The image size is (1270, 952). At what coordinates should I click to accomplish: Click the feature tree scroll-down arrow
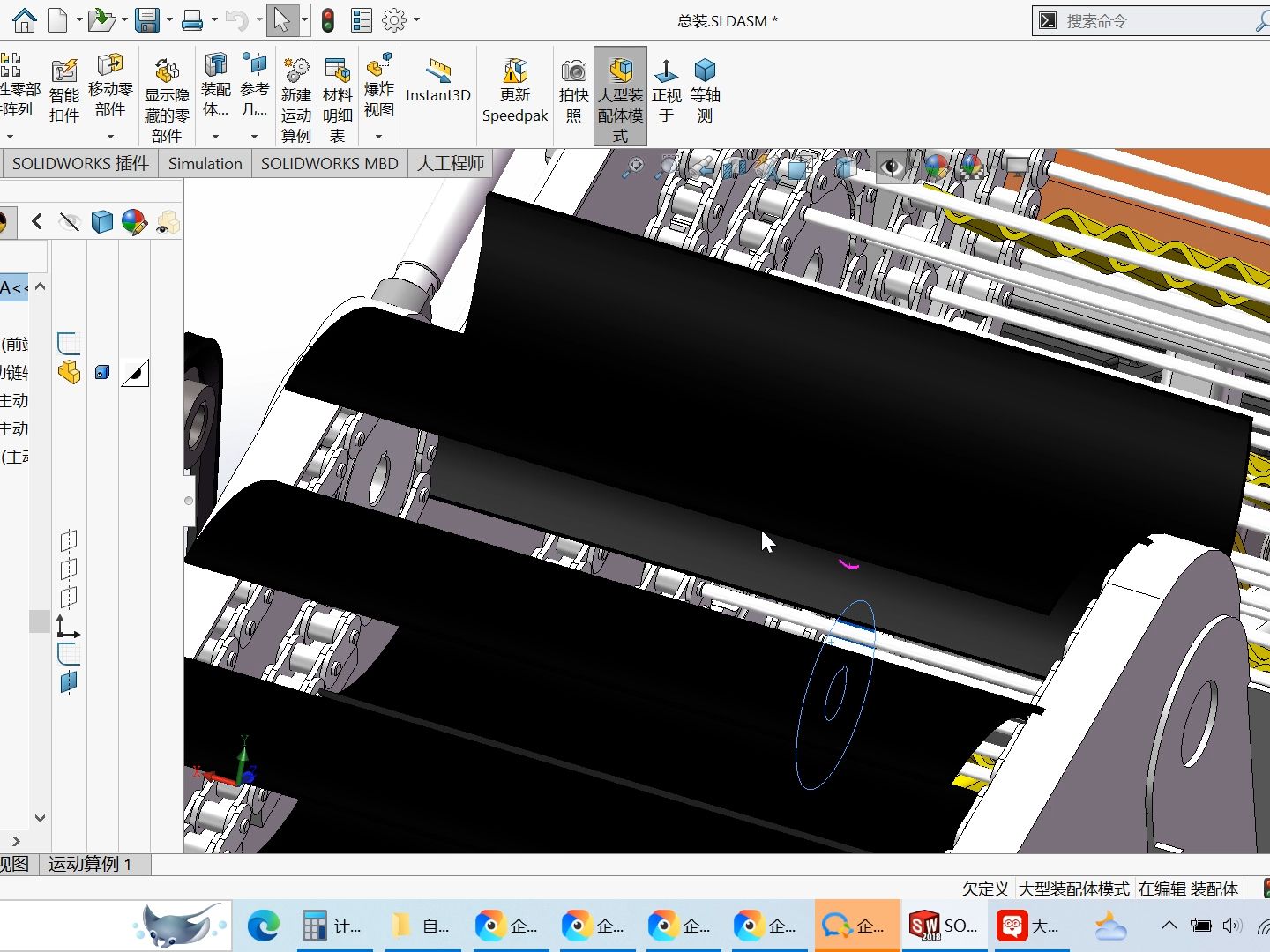point(40,818)
